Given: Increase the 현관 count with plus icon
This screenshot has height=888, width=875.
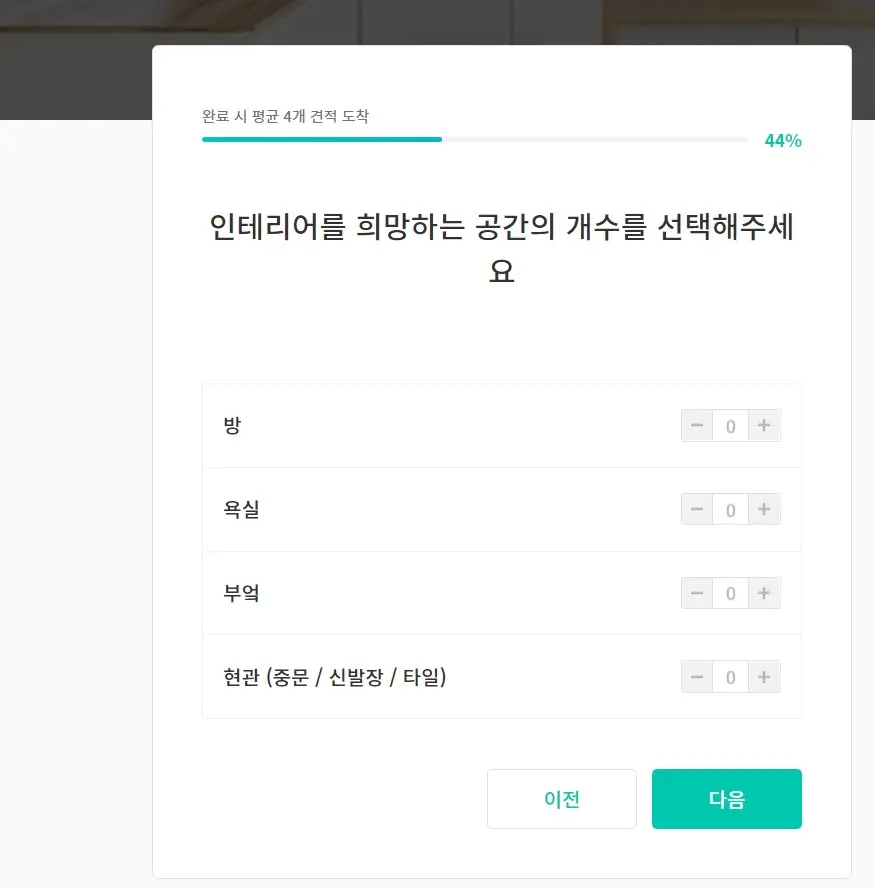Looking at the screenshot, I should click(763, 677).
